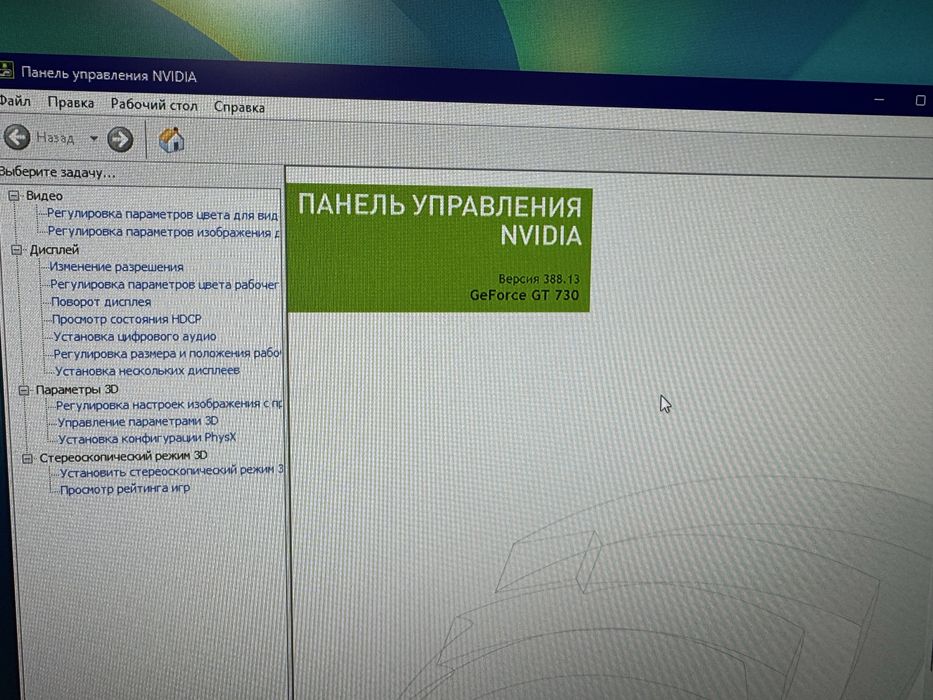Go to the Home page icon
Image resolution: width=933 pixels, height=700 pixels.
171,140
